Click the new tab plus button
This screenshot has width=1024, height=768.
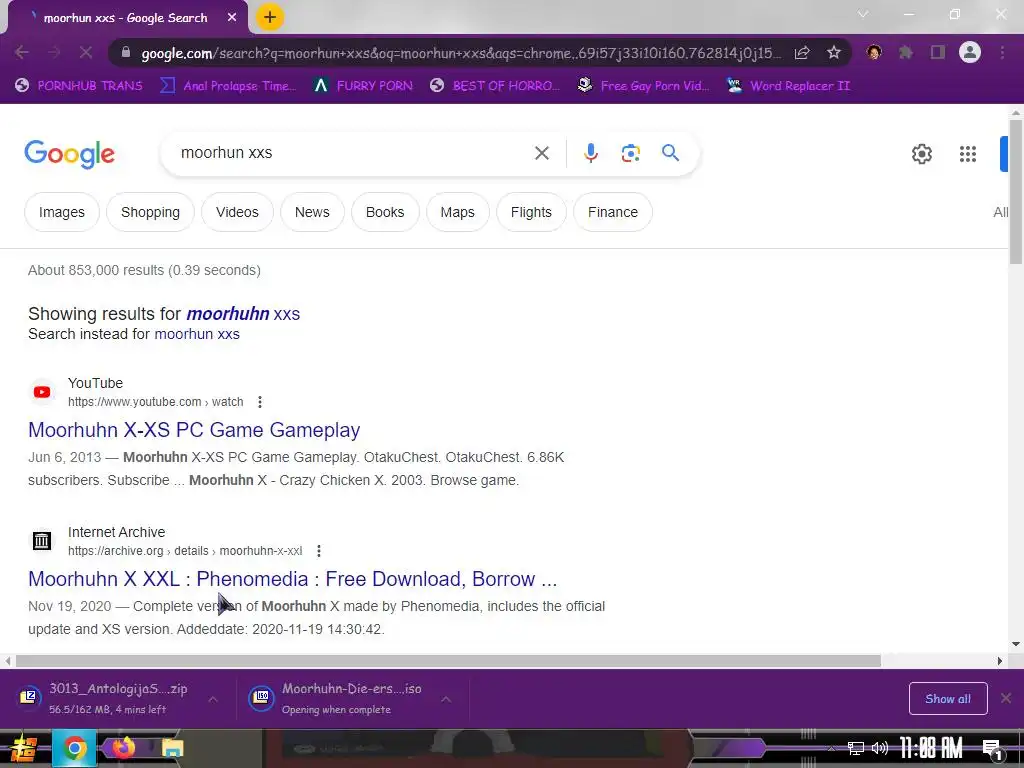pos(270,18)
